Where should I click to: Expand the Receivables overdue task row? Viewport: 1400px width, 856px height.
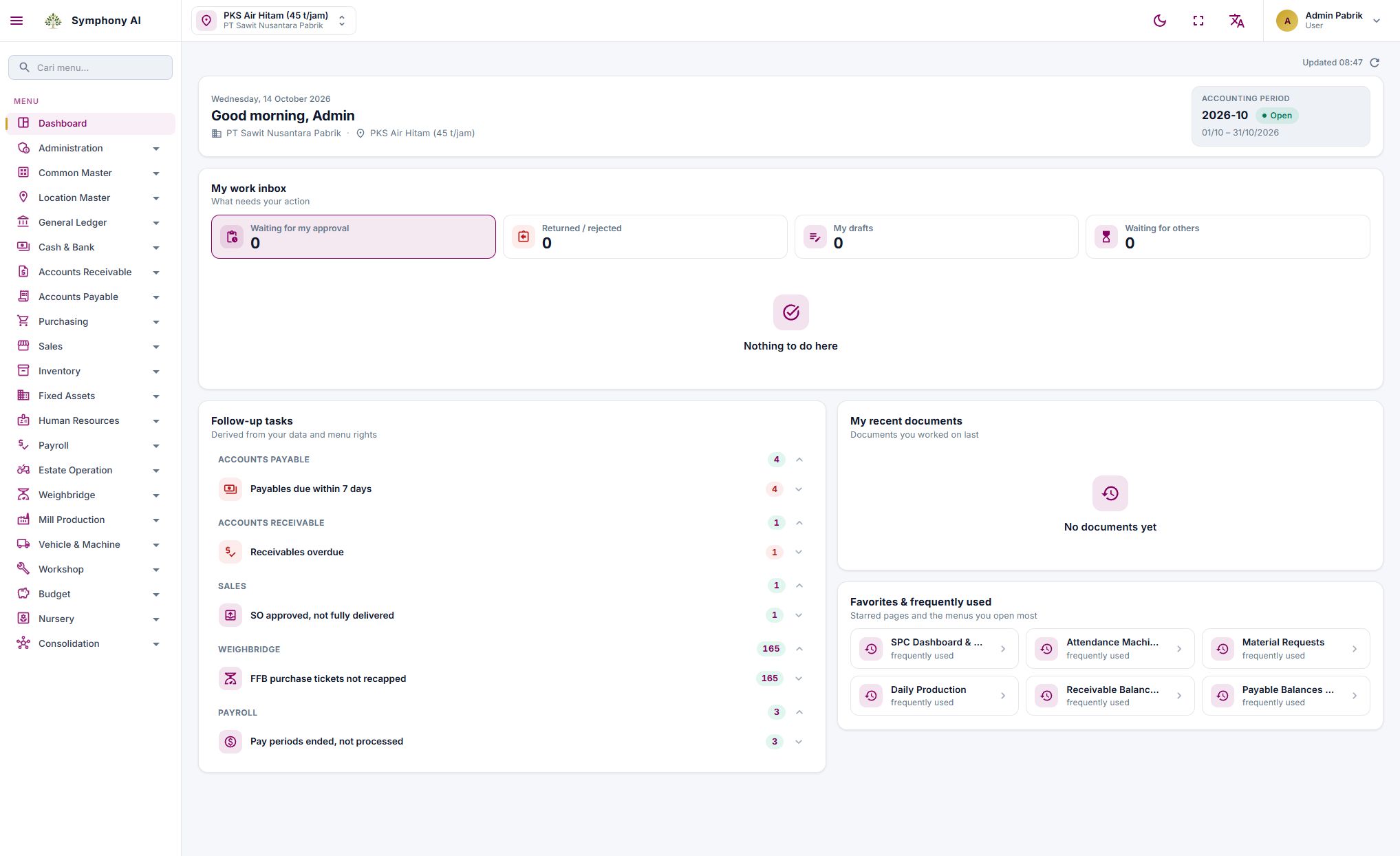pyautogui.click(x=799, y=552)
